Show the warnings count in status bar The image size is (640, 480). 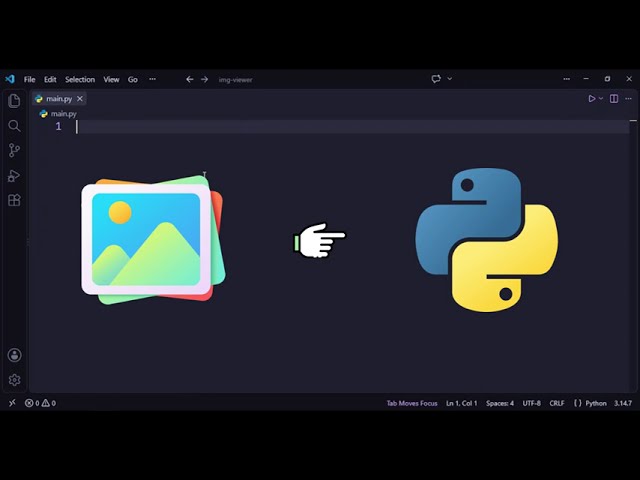point(49,403)
